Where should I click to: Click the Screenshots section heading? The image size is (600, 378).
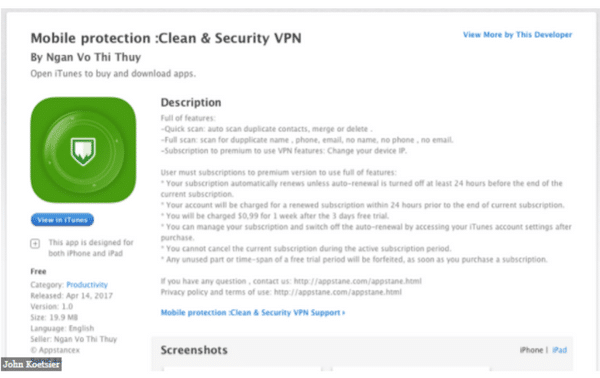194,350
